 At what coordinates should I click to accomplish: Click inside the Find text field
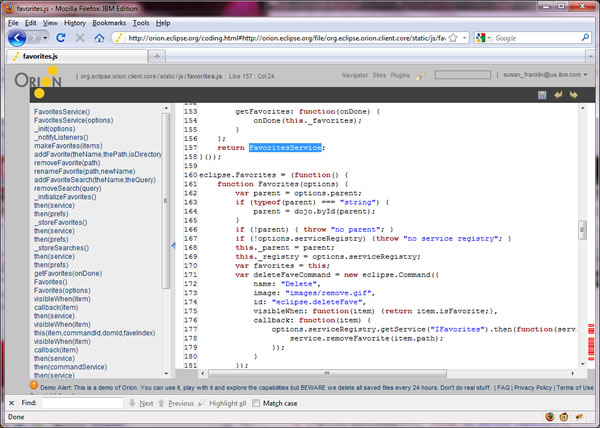pos(83,403)
